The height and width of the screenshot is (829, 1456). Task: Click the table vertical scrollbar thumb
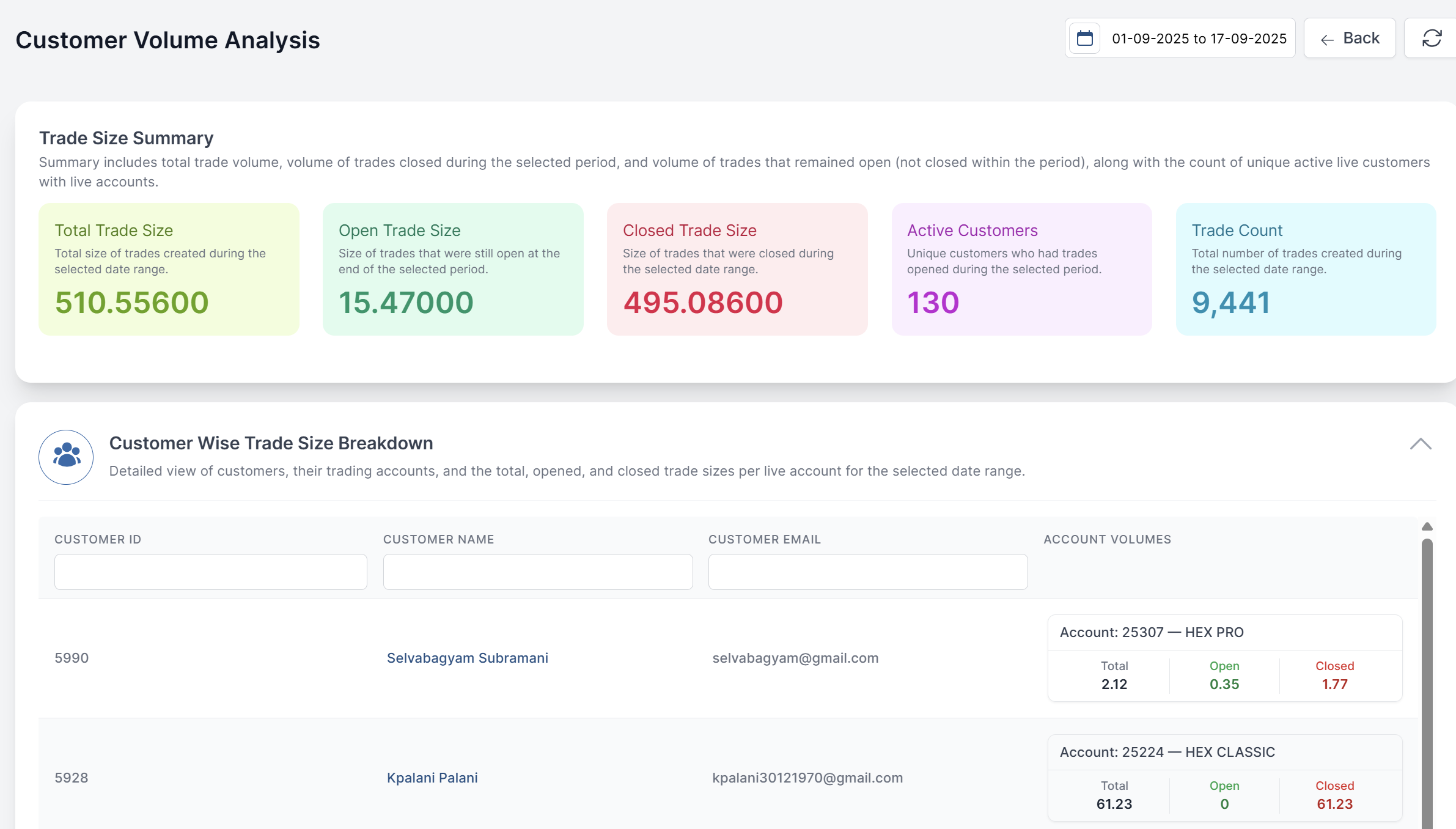[x=1427, y=683]
